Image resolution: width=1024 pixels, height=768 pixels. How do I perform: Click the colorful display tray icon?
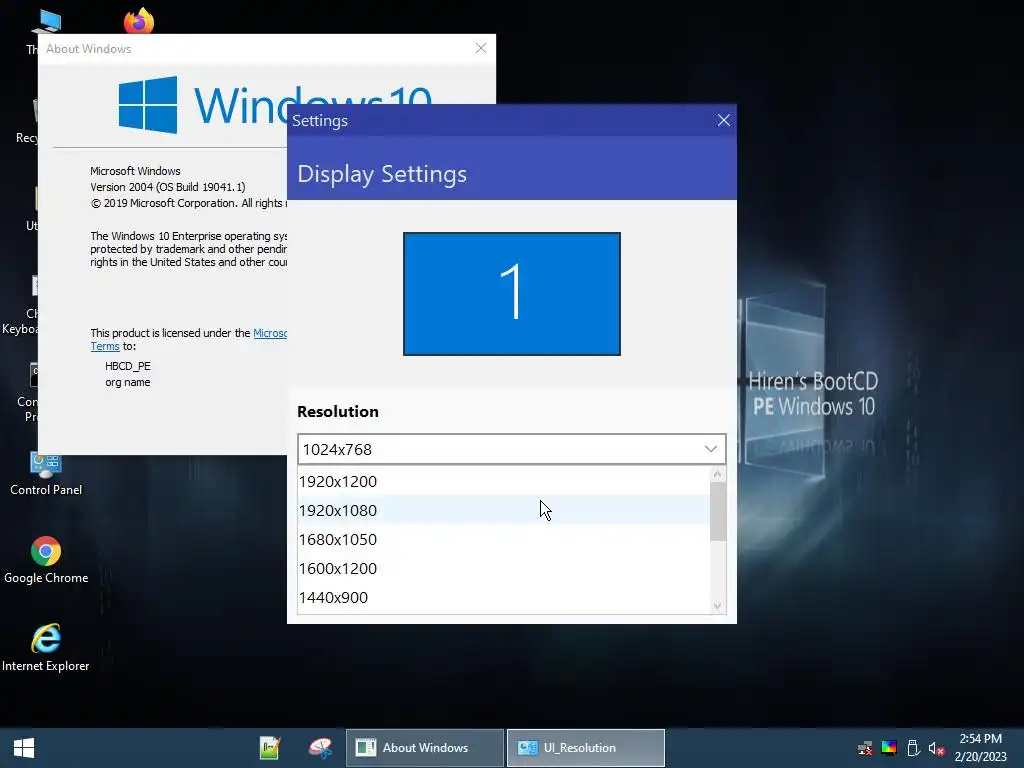[x=889, y=748]
